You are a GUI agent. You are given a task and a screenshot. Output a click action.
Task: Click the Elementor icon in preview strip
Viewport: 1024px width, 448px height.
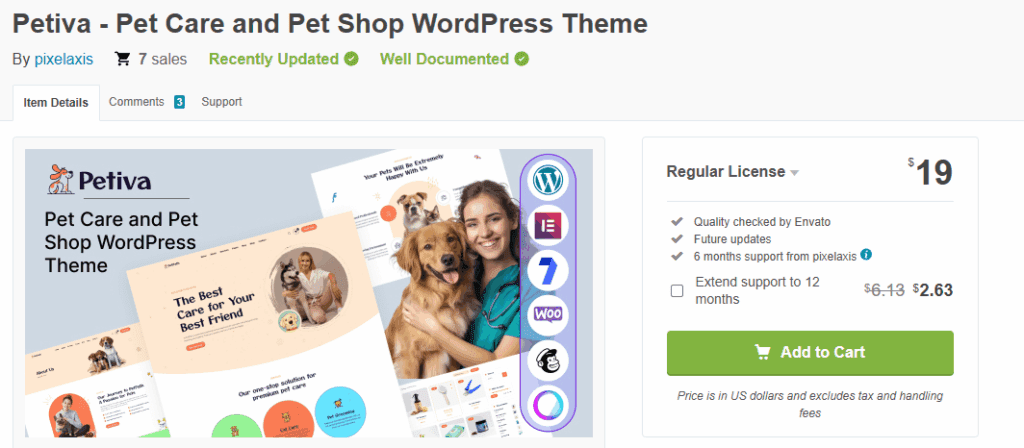548,226
